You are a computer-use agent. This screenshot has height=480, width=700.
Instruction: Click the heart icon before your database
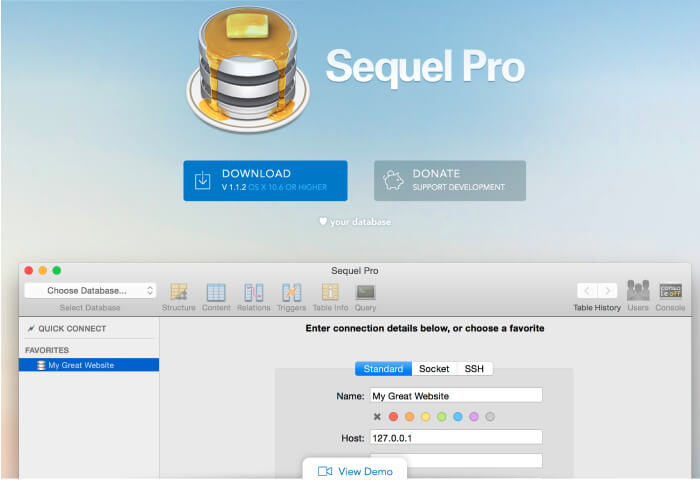click(323, 221)
